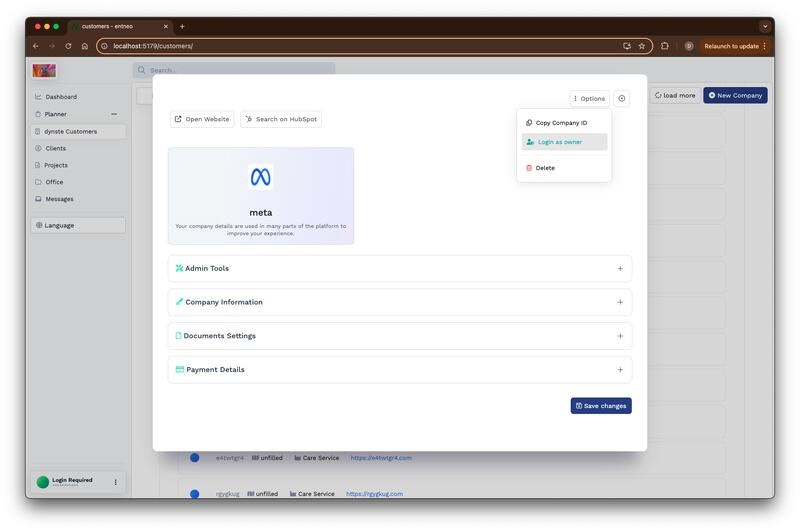Click the Login Required green avatar

click(43, 482)
